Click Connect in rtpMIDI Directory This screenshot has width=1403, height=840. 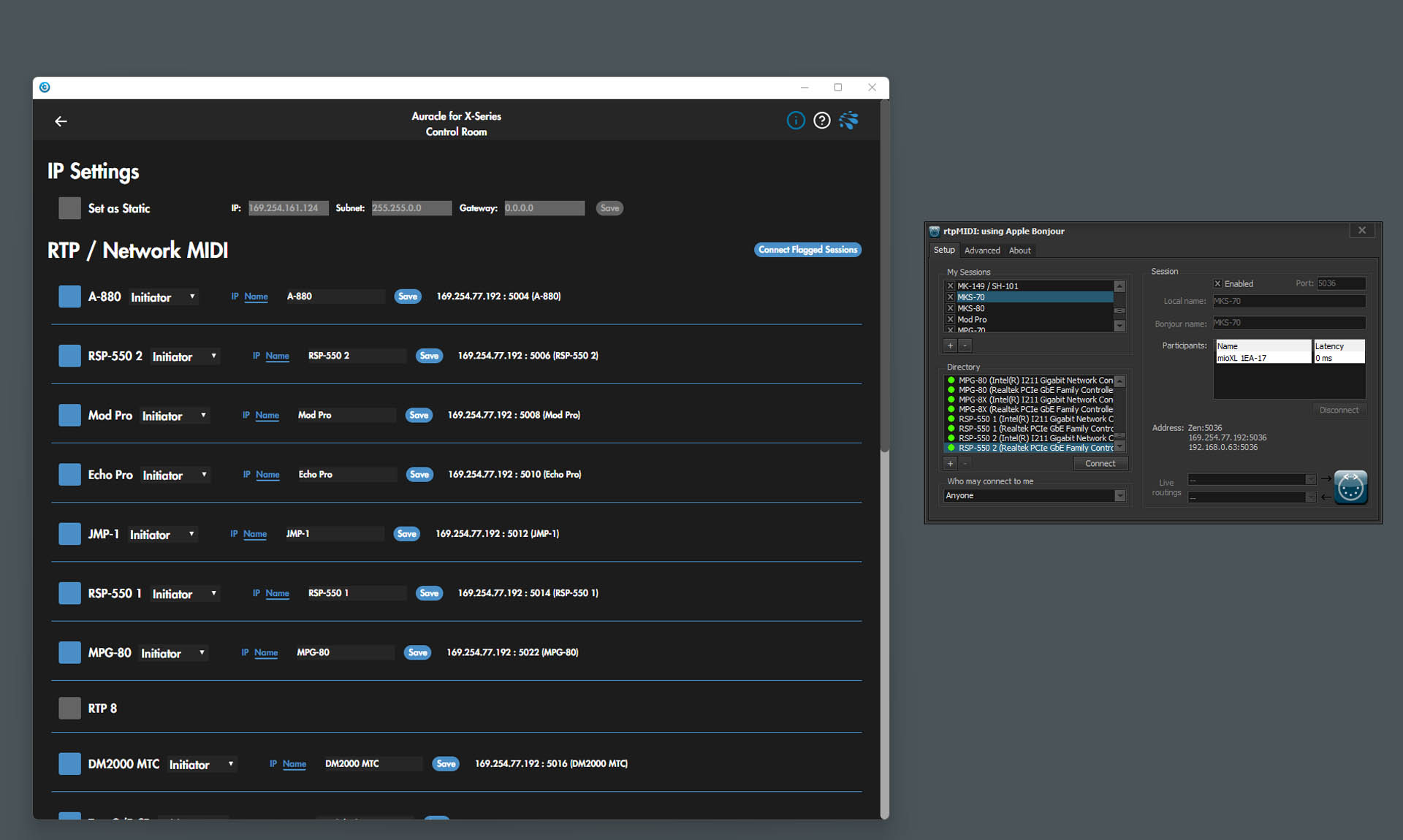point(1100,464)
